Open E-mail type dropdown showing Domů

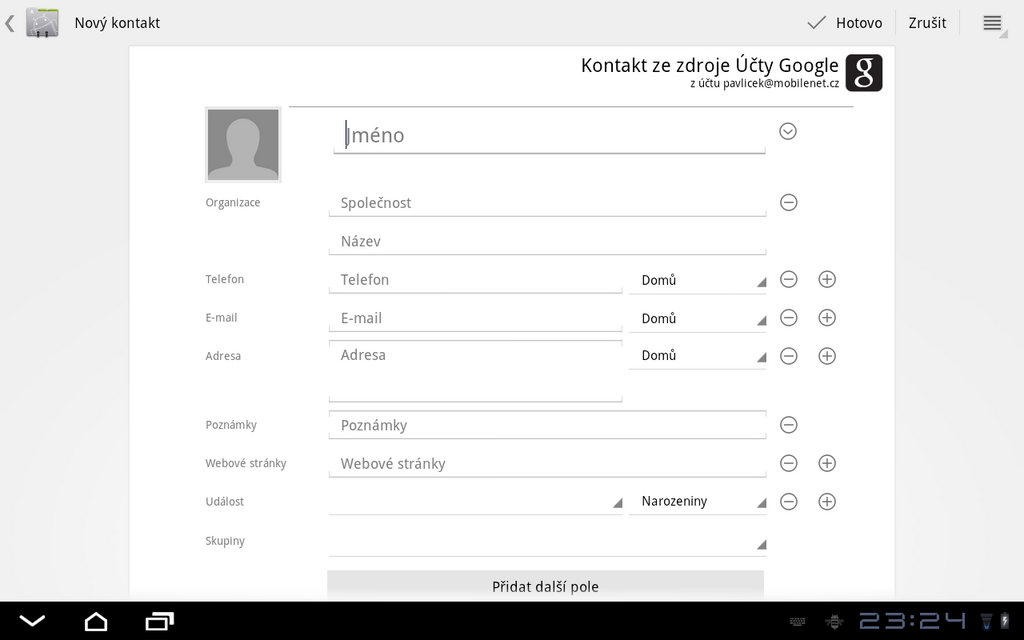pos(697,318)
